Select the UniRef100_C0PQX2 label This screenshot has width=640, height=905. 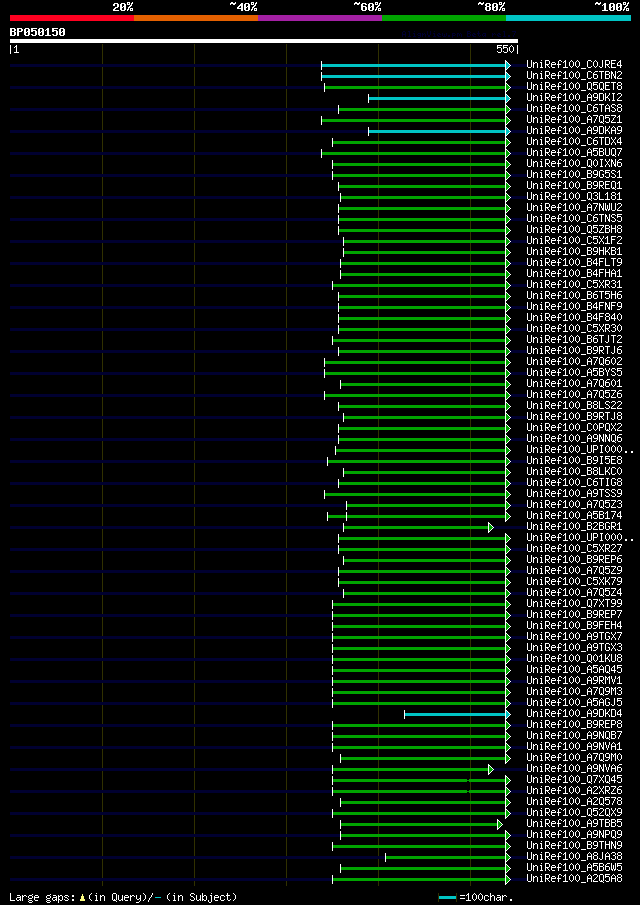(574, 427)
